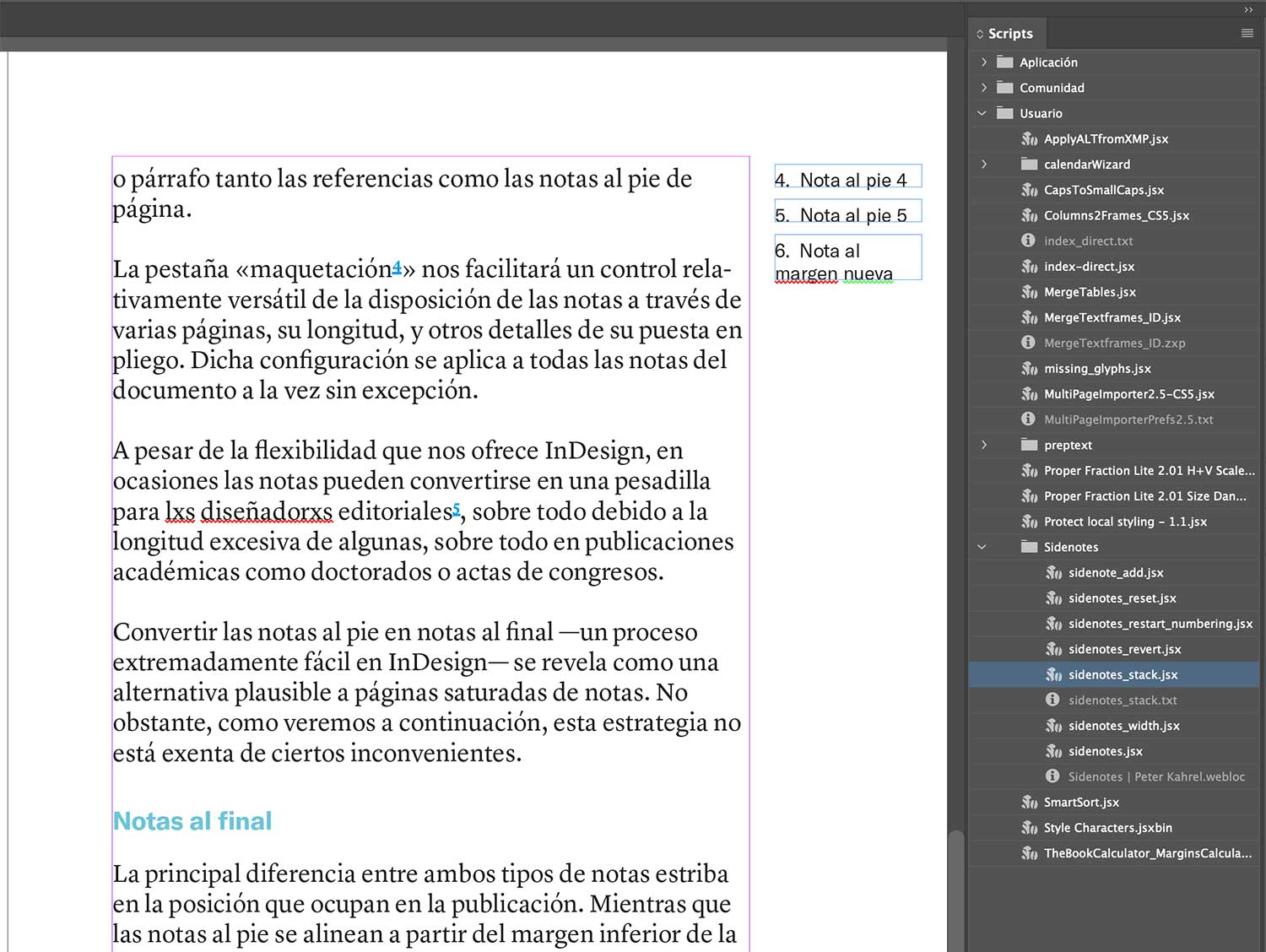Screen dimensions: 1266x952
Task: Click the sidenote_add.jsx script icon
Action: (1055, 572)
